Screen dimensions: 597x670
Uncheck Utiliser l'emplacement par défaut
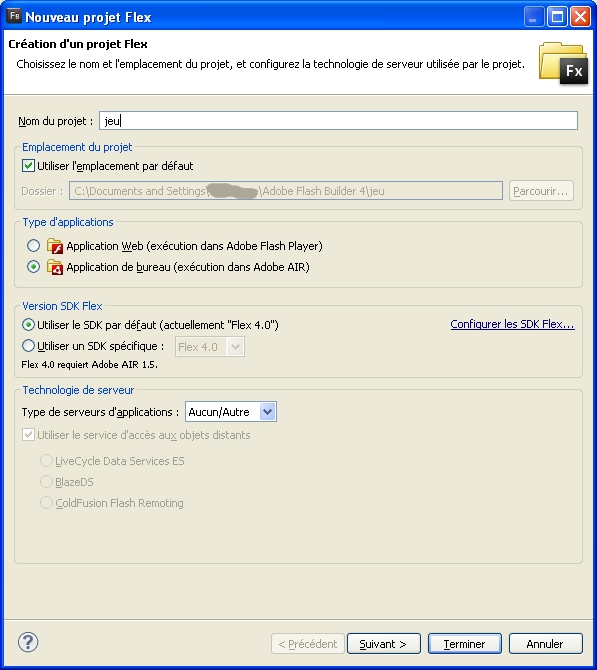pyautogui.click(x=28, y=166)
